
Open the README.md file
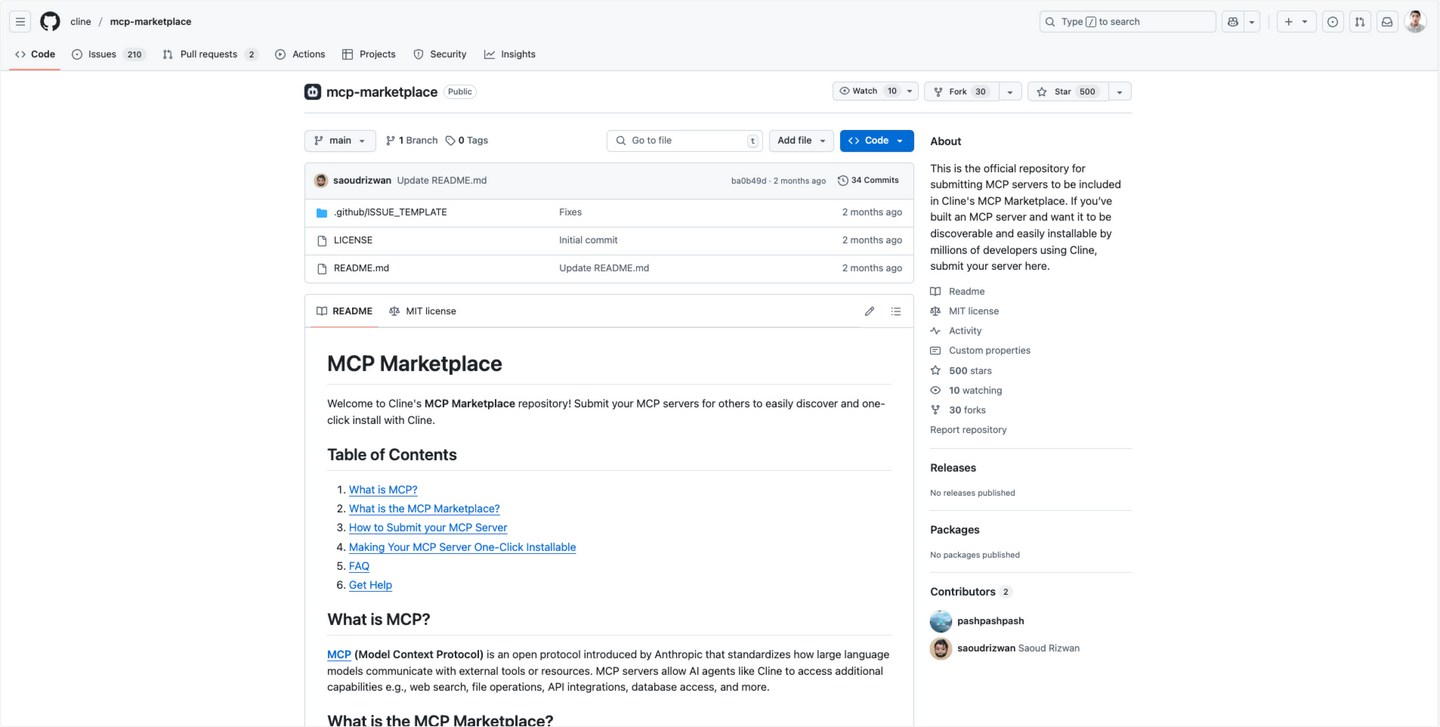click(x=361, y=268)
